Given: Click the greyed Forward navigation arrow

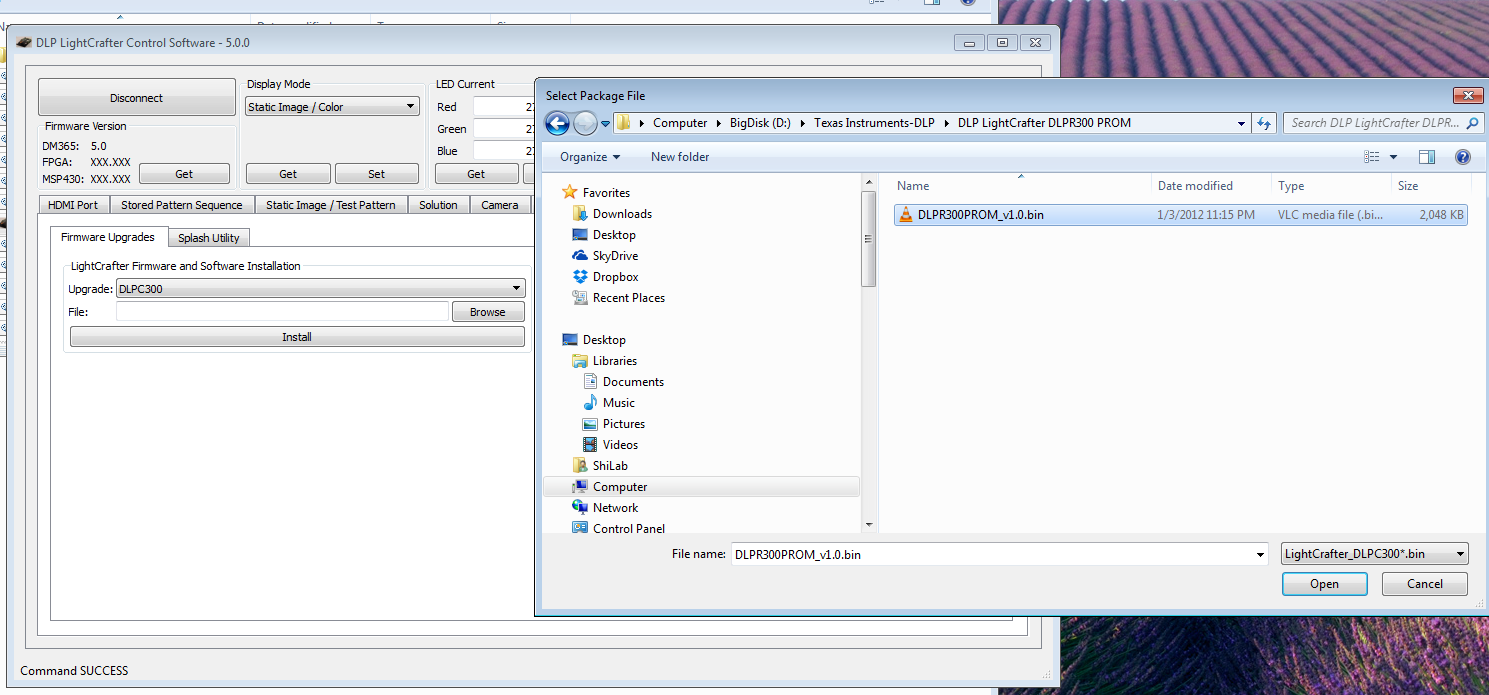Looking at the screenshot, I should 586,123.
